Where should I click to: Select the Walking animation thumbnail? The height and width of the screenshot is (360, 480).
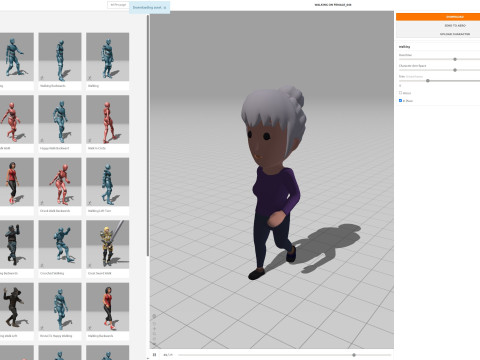pos(107,57)
